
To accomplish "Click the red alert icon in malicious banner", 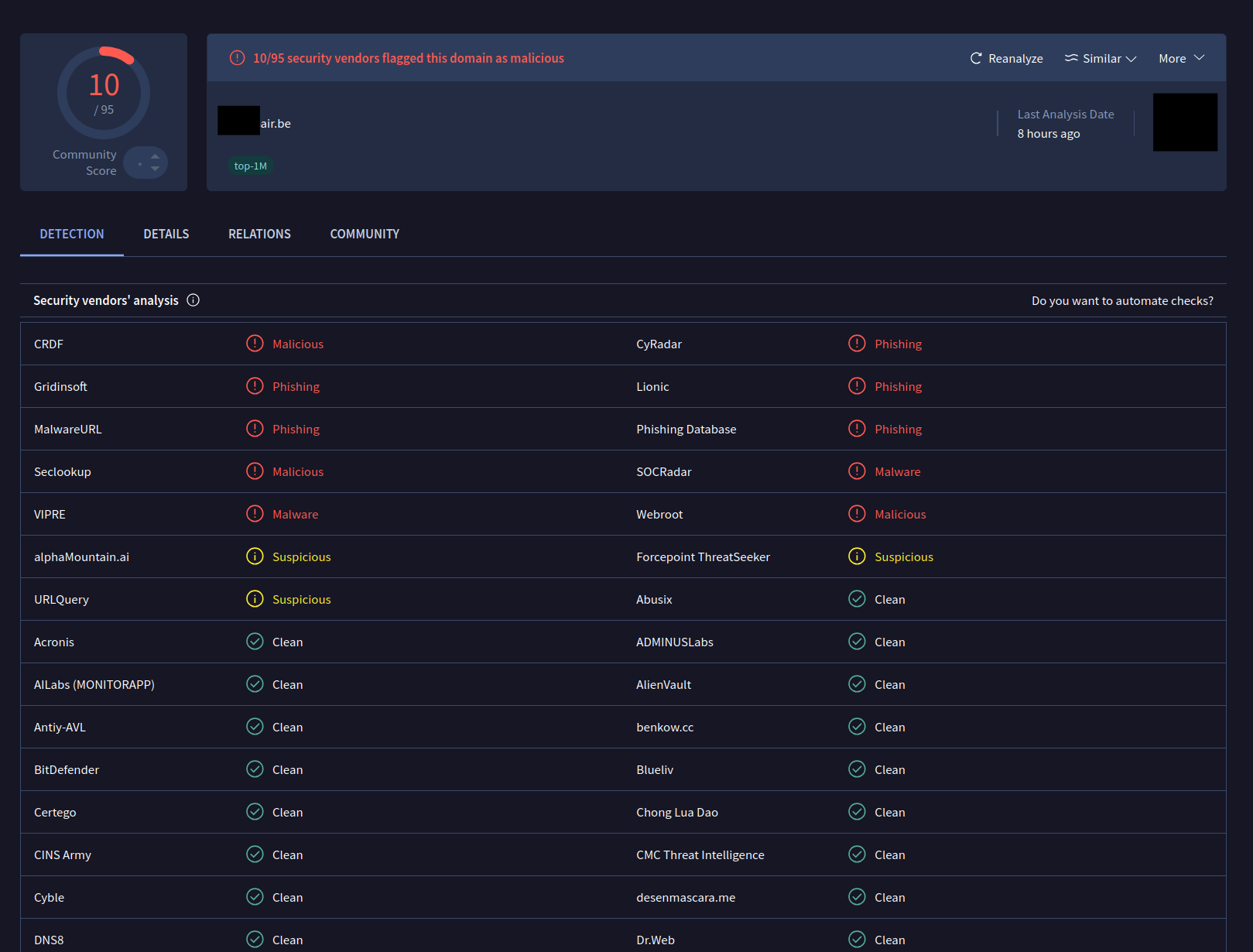I will 238,58.
